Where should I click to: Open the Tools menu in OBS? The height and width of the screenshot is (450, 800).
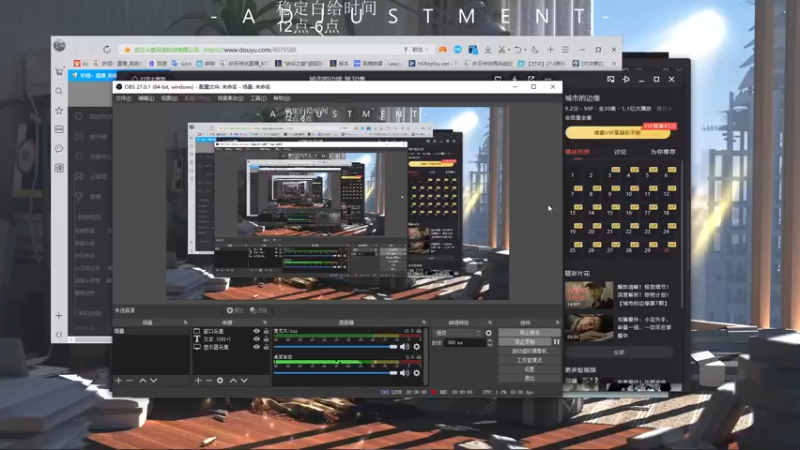tap(258, 98)
